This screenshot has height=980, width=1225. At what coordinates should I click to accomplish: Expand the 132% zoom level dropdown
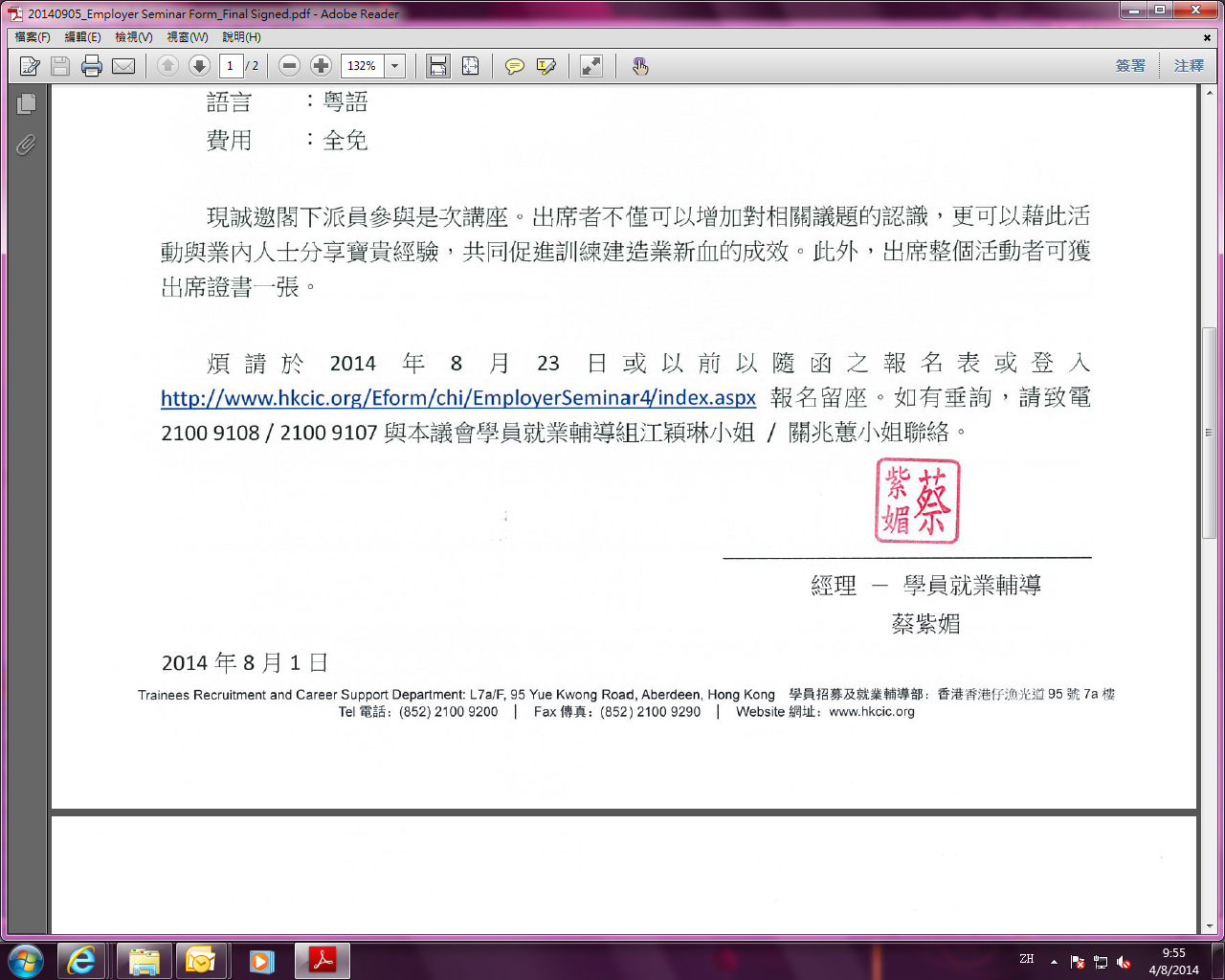[394, 66]
